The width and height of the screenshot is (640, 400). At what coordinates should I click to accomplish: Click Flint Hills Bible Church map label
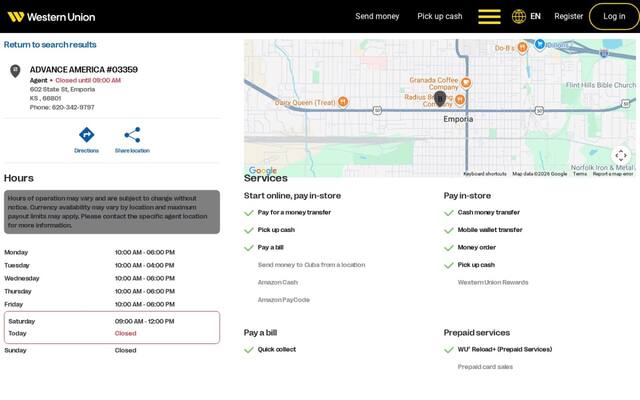[600, 85]
